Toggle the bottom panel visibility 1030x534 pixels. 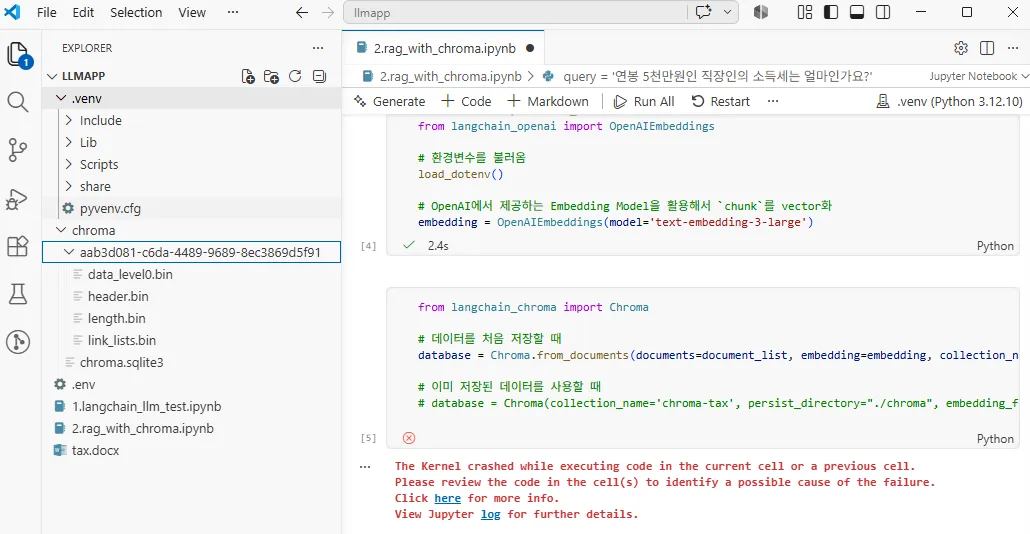click(x=857, y=12)
